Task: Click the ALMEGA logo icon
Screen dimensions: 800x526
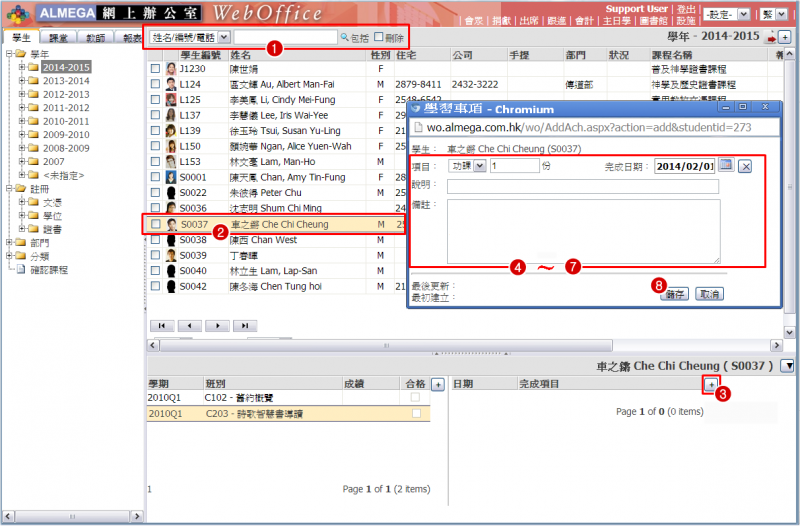Action: [x=18, y=14]
